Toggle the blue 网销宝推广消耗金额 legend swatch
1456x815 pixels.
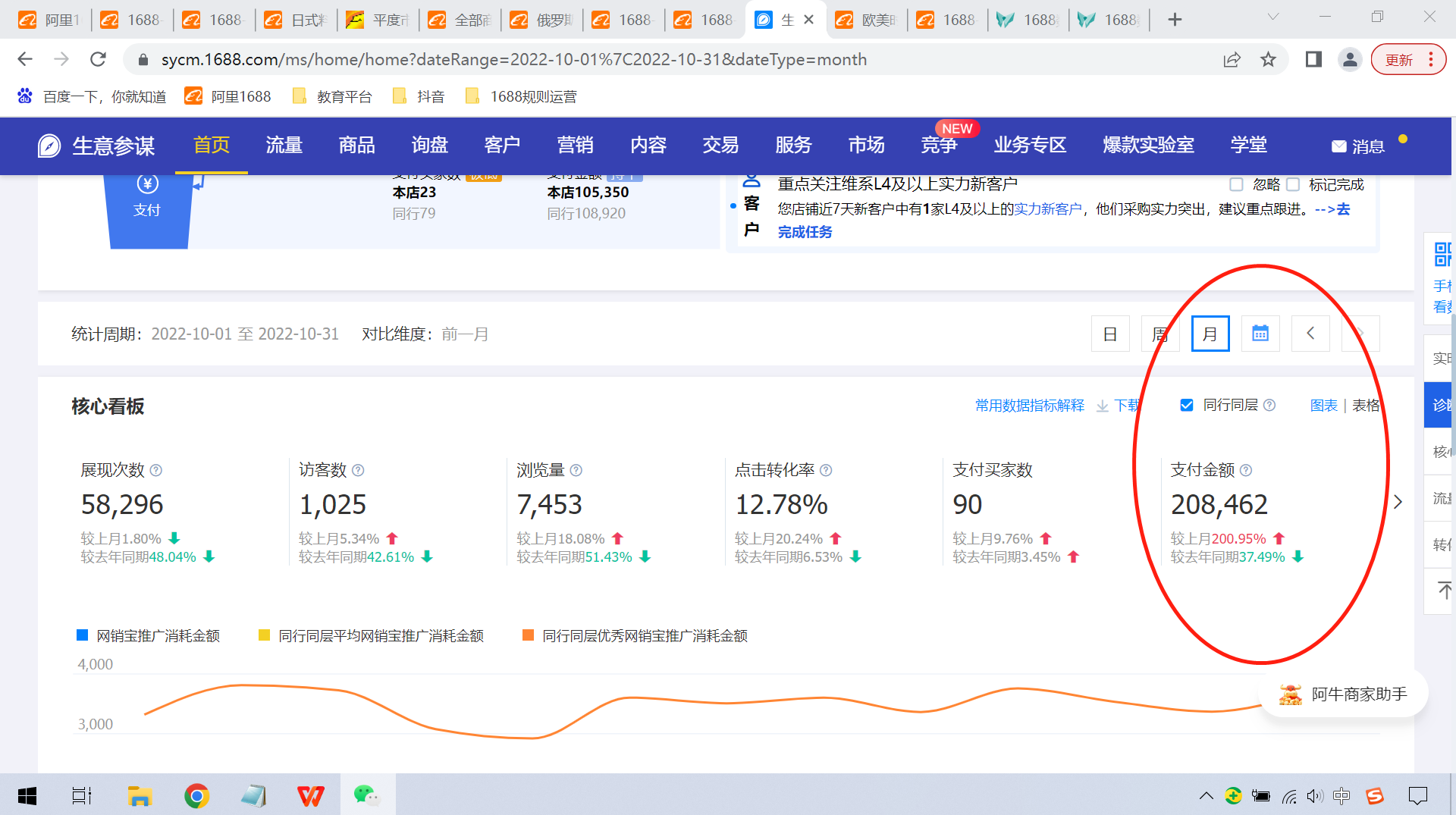point(83,635)
